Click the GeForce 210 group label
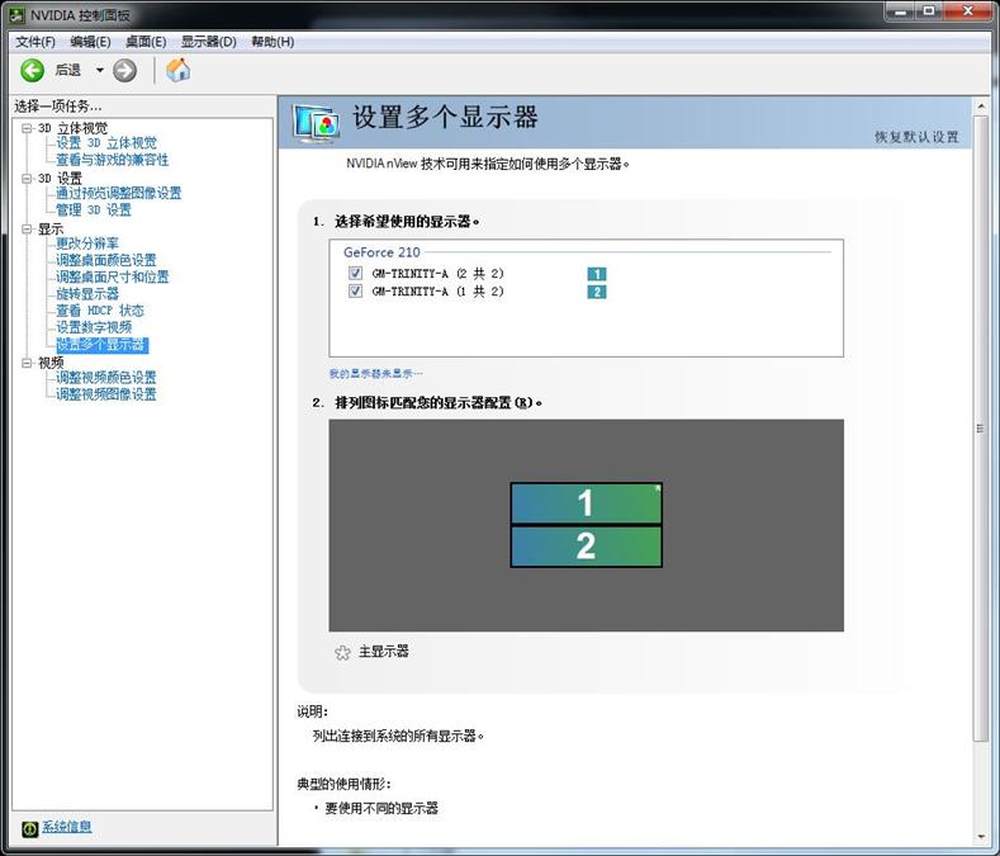Image resolution: width=1000 pixels, height=856 pixels. pyautogui.click(x=381, y=252)
